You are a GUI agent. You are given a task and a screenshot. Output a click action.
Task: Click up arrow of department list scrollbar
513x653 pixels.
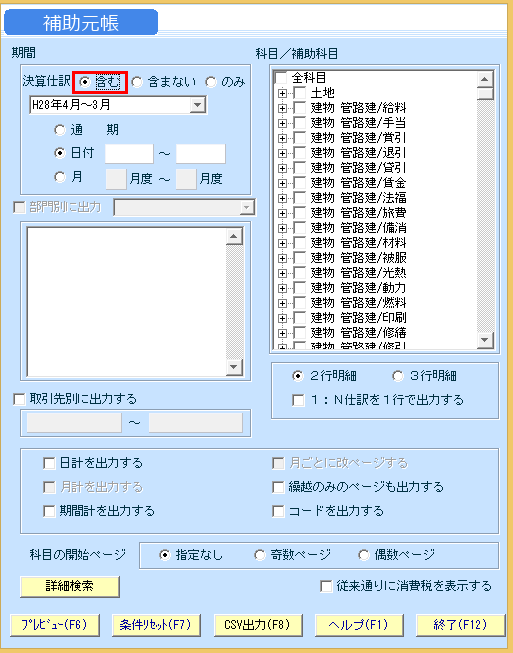234,237
